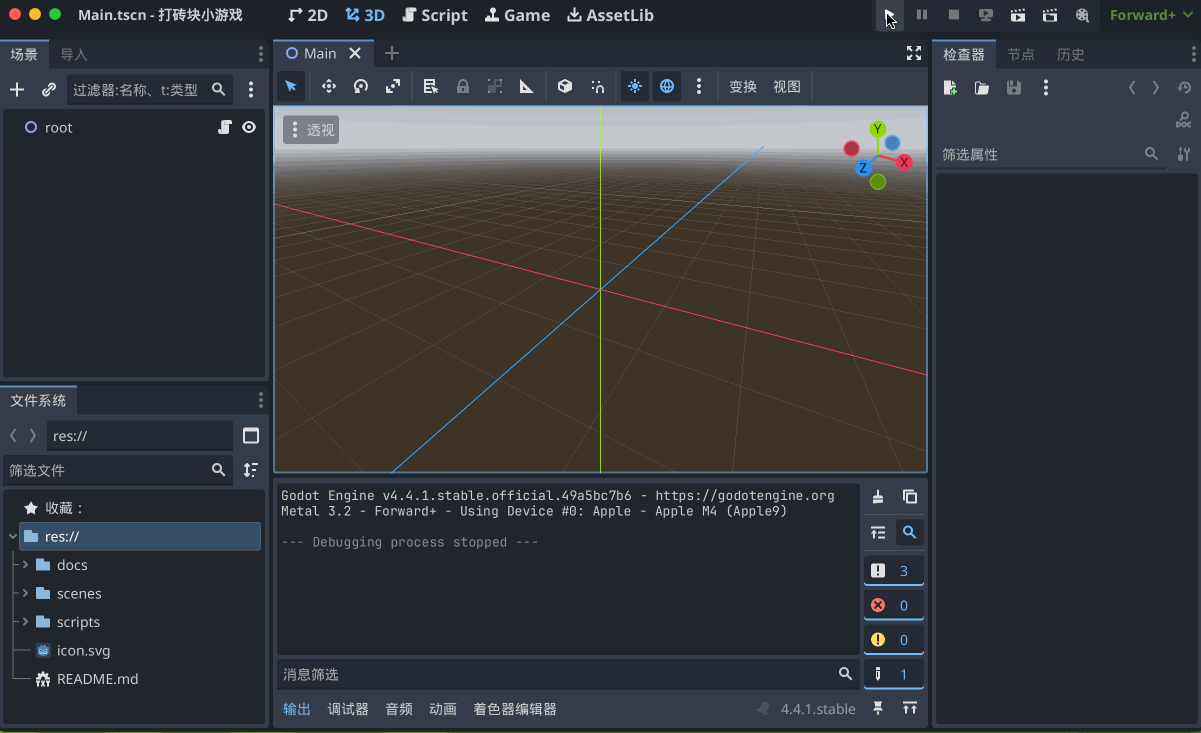
Task: Click the scene filter search field
Action: (x=150, y=90)
